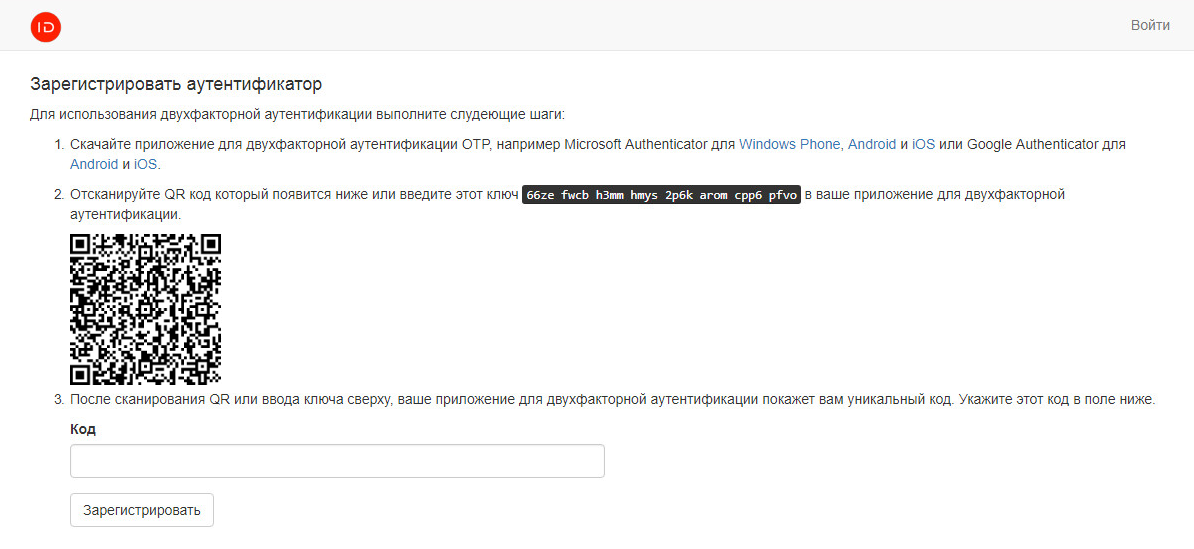Image resolution: width=1194 pixels, height=549 pixels.
Task: Click the top-right finder square of QR code
Action: pyautogui.click(x=210, y=244)
